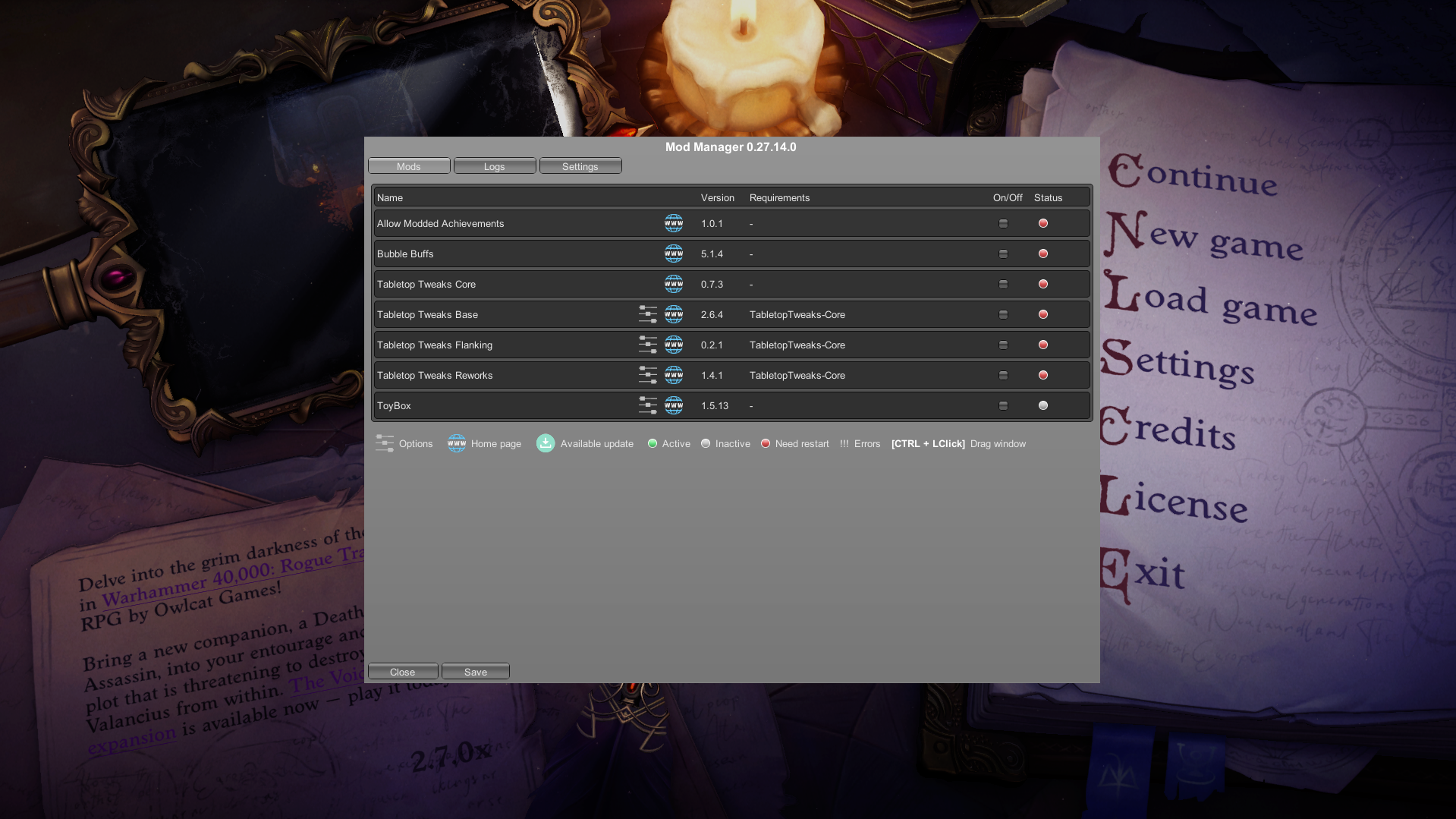Select the ToyBox mod name
This screenshot has width=1456, height=819.
tap(394, 405)
